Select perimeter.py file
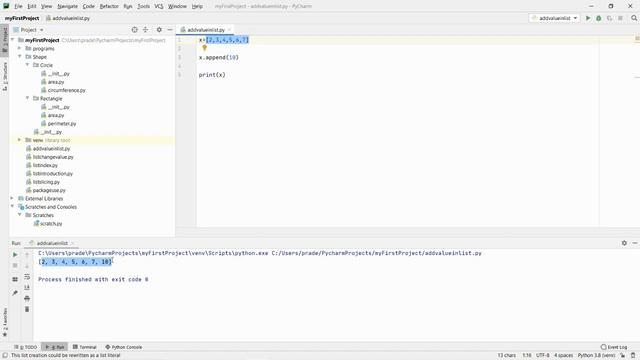This screenshot has height=360, width=640. click(62, 123)
